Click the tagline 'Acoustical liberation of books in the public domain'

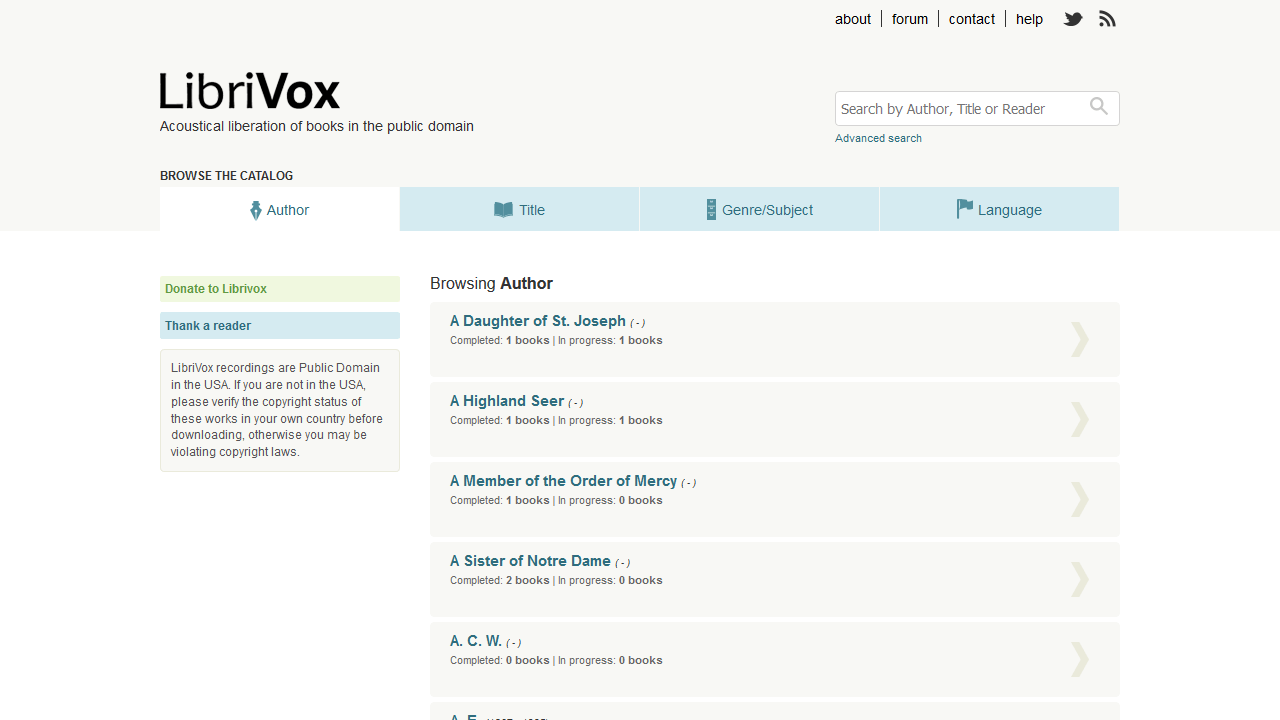point(317,126)
